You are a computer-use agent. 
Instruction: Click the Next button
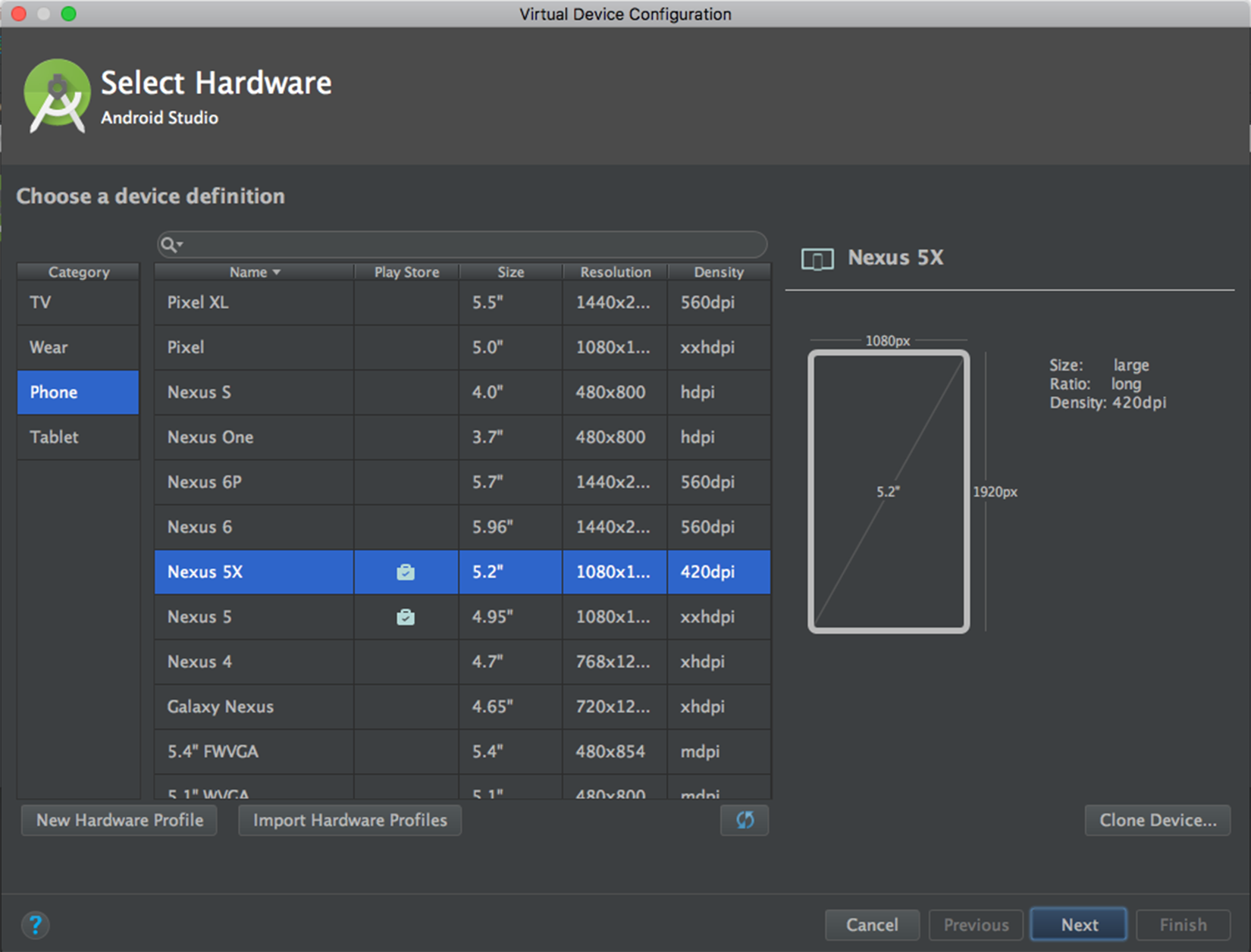tap(1079, 925)
